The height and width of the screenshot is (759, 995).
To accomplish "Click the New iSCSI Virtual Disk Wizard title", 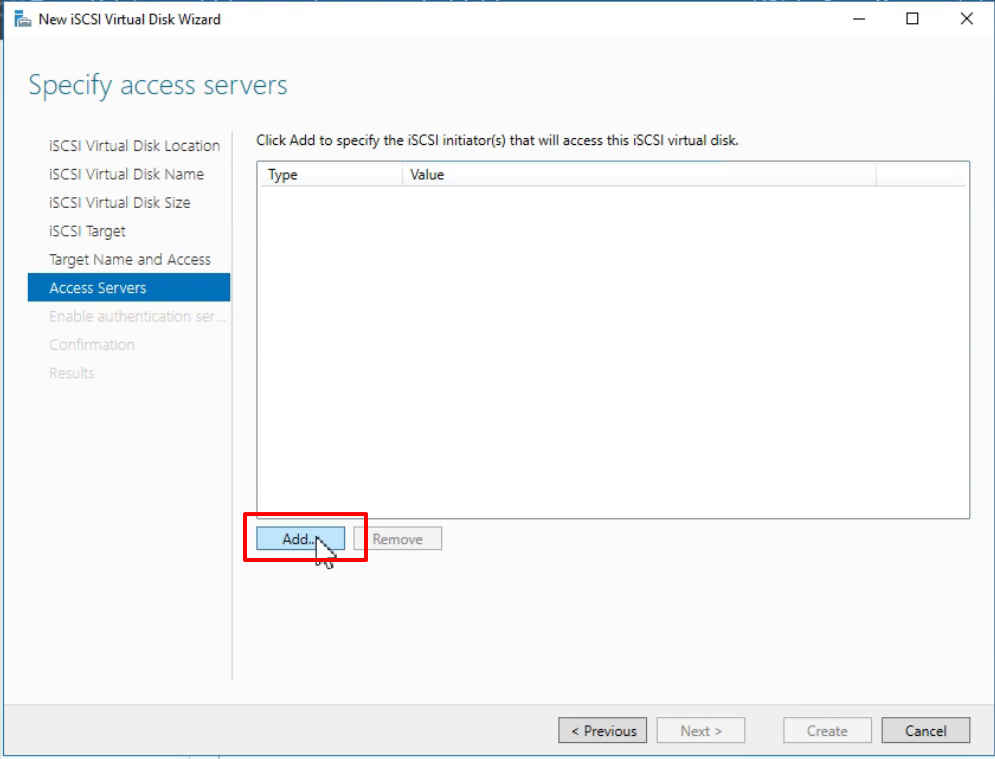I will (x=129, y=20).
